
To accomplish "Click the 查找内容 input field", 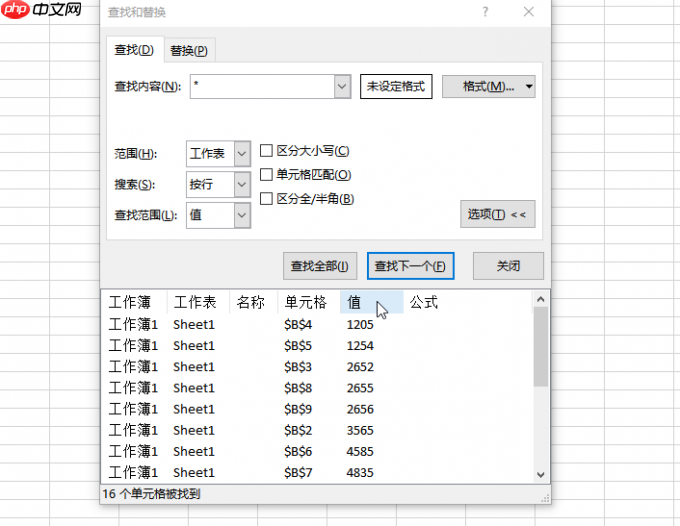I will pyautogui.click(x=262, y=86).
